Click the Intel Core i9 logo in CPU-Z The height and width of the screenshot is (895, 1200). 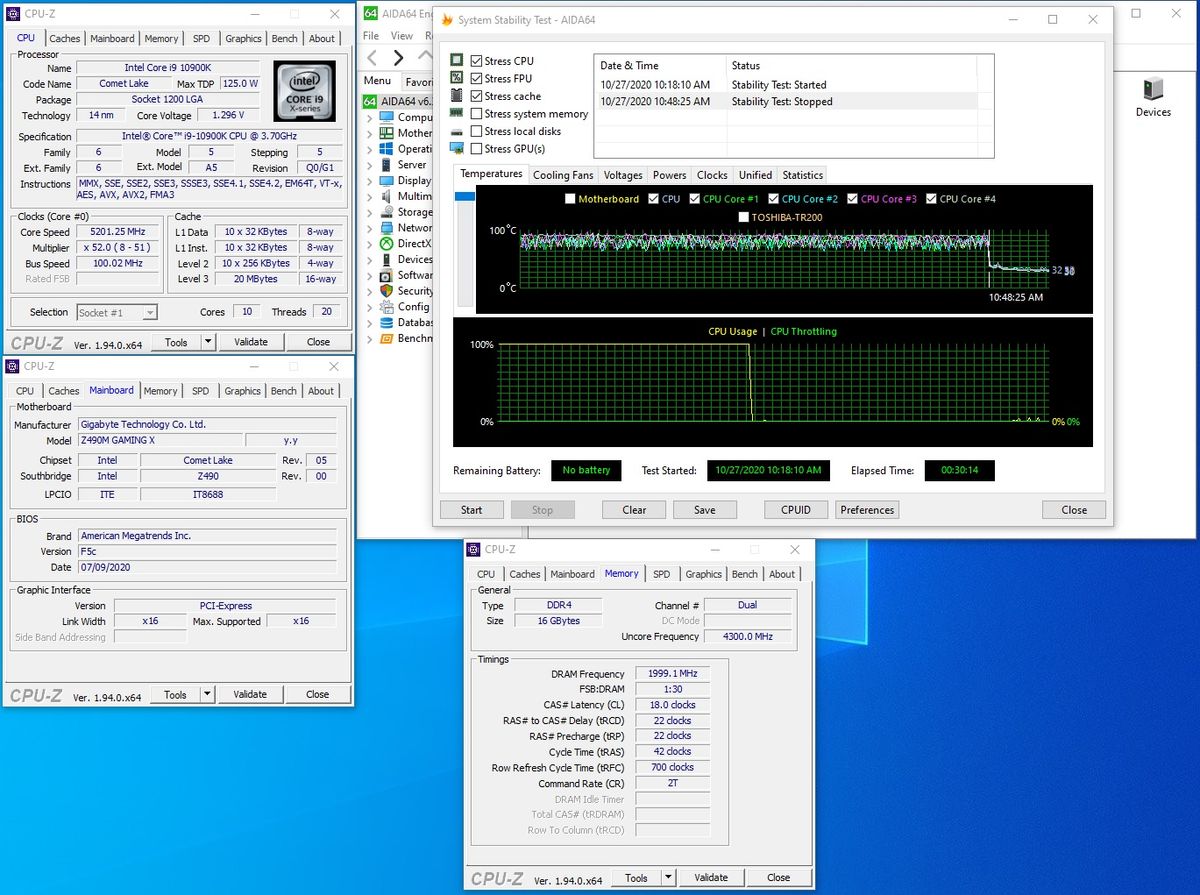point(304,93)
